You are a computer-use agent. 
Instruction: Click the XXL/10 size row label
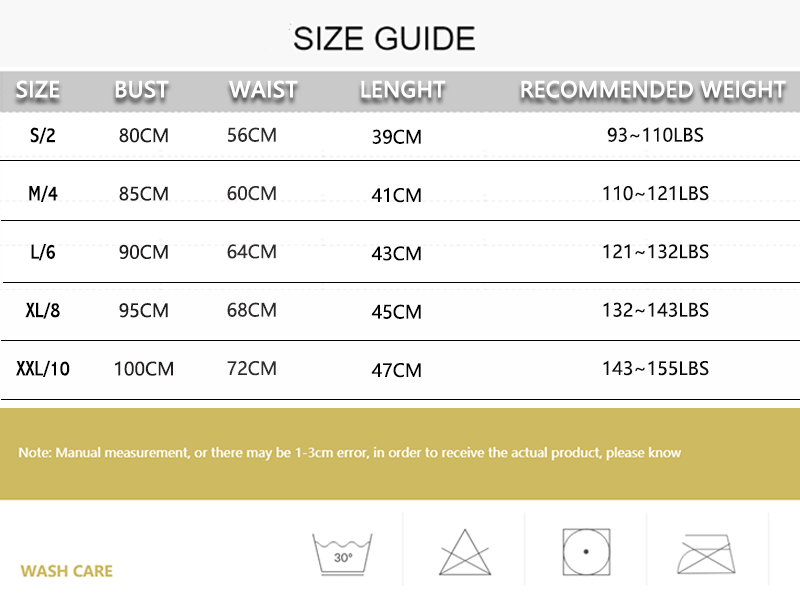tap(43, 369)
